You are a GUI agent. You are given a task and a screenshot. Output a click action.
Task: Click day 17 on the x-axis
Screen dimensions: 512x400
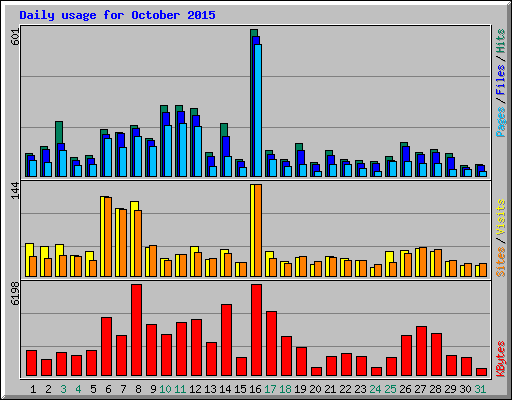270,389
